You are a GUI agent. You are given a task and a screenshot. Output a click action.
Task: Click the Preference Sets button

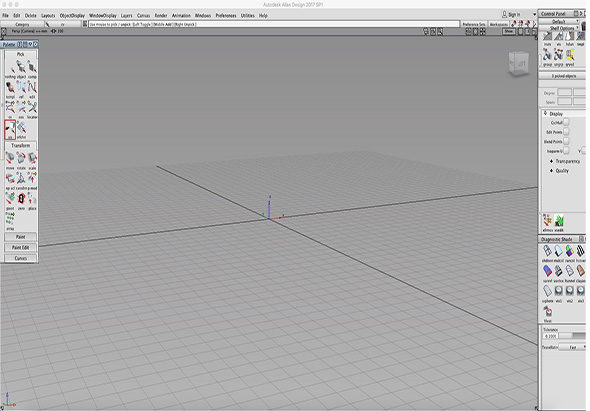click(x=474, y=24)
